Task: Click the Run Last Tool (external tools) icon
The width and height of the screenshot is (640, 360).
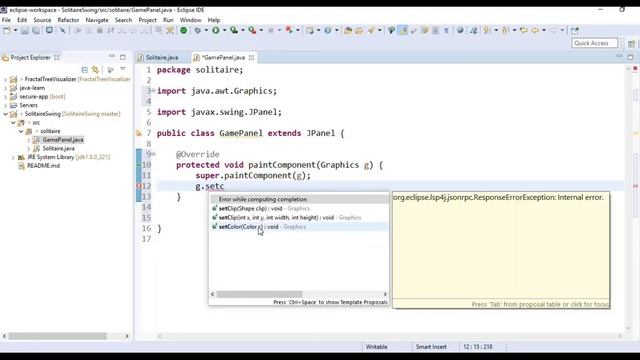Action: [x=252, y=30]
